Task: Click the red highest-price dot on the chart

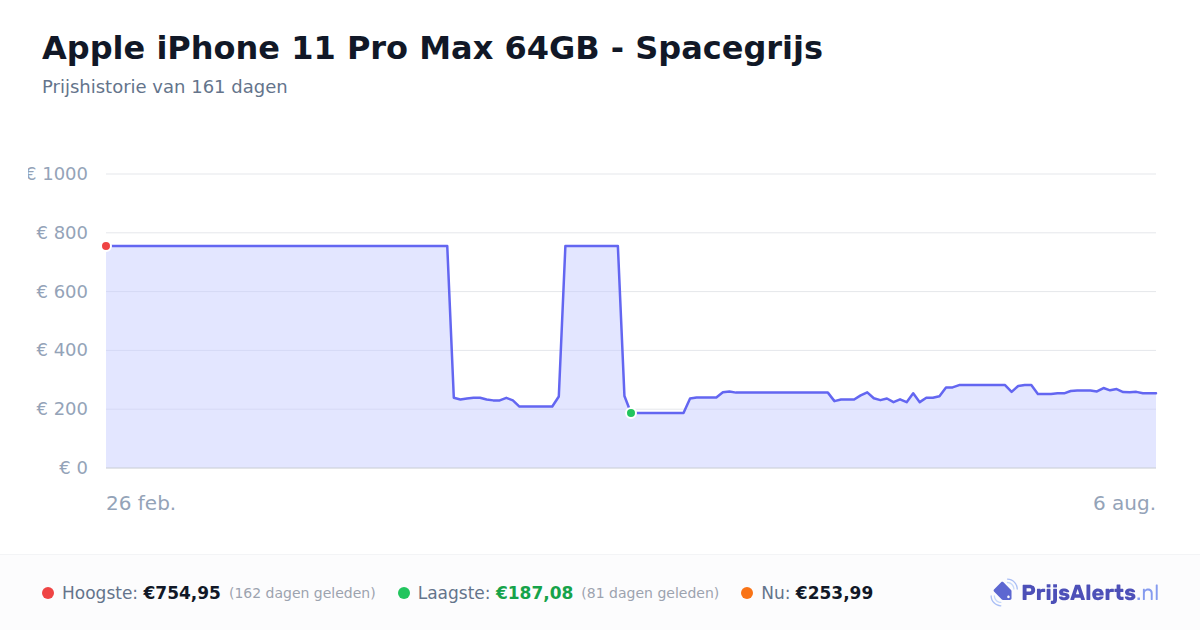Action: click(106, 246)
